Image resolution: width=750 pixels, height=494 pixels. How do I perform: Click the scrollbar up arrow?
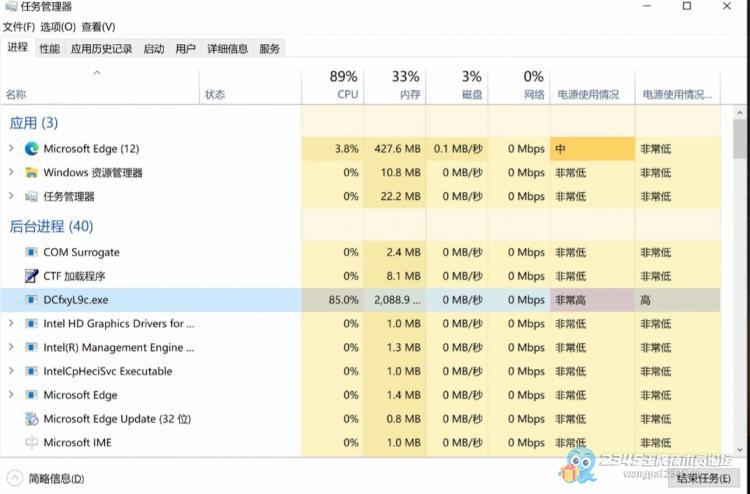coord(740,113)
